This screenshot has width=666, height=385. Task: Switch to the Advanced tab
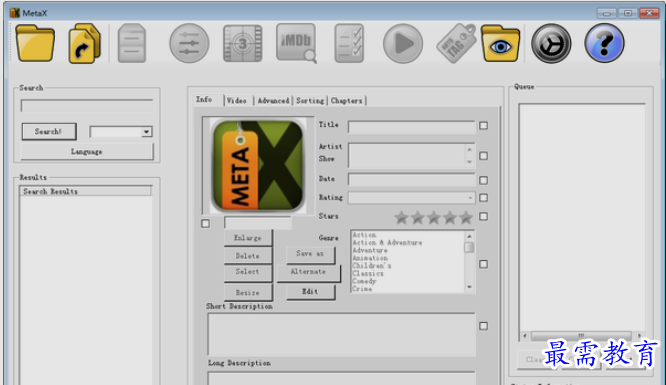pyautogui.click(x=273, y=101)
